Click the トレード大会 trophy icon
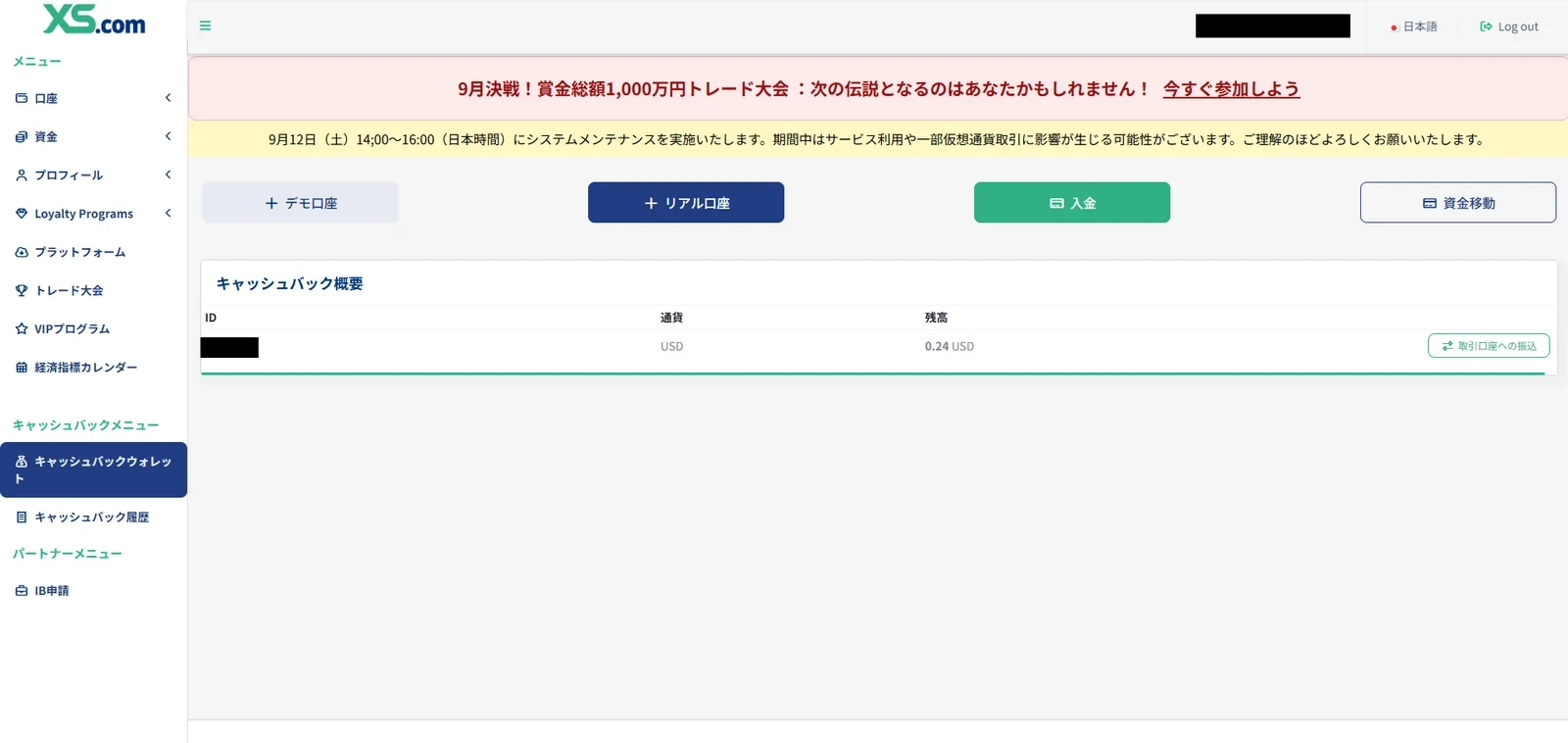The height and width of the screenshot is (743, 1568). (x=22, y=290)
